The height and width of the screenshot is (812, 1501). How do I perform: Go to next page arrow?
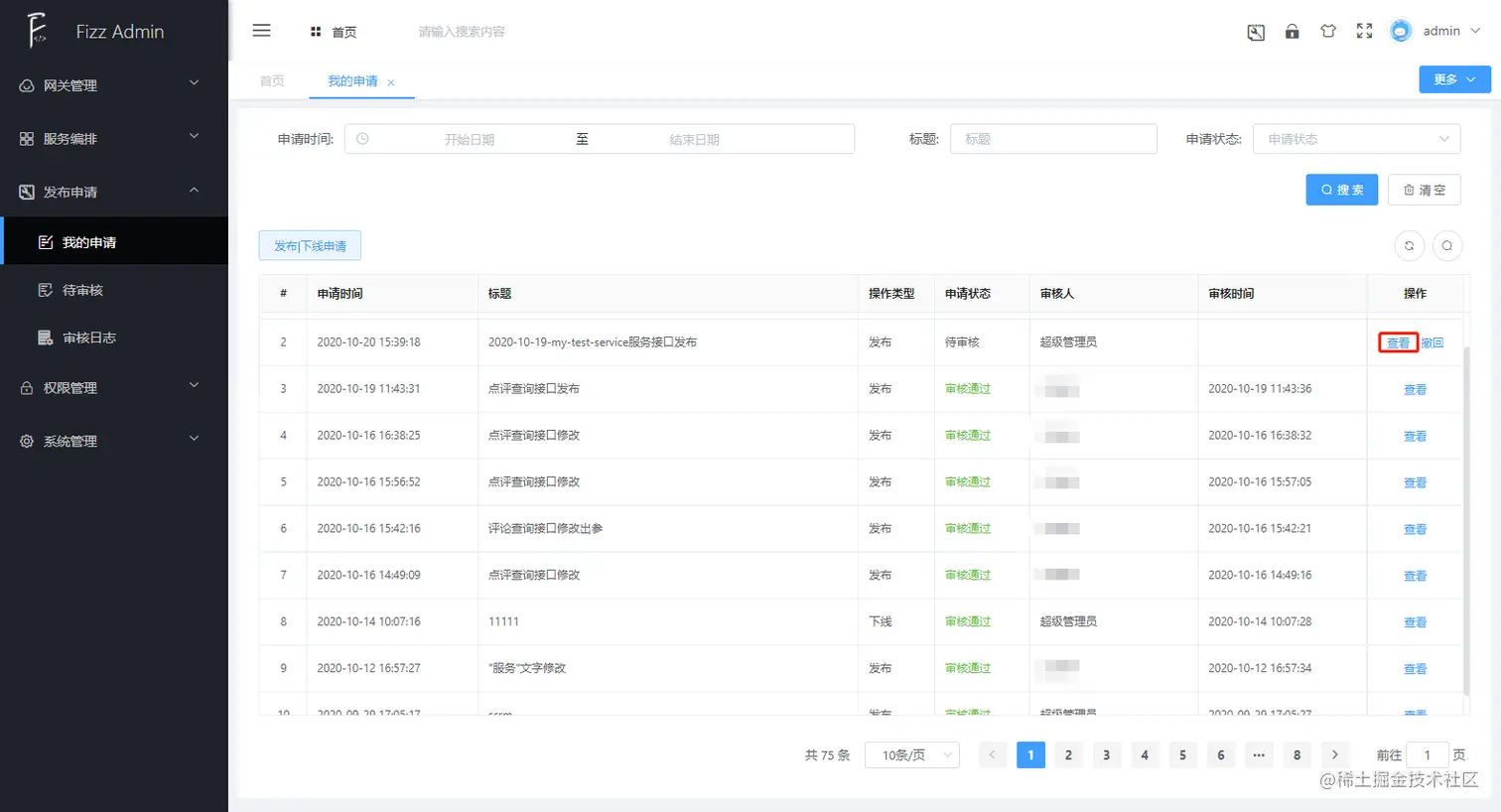1335,755
